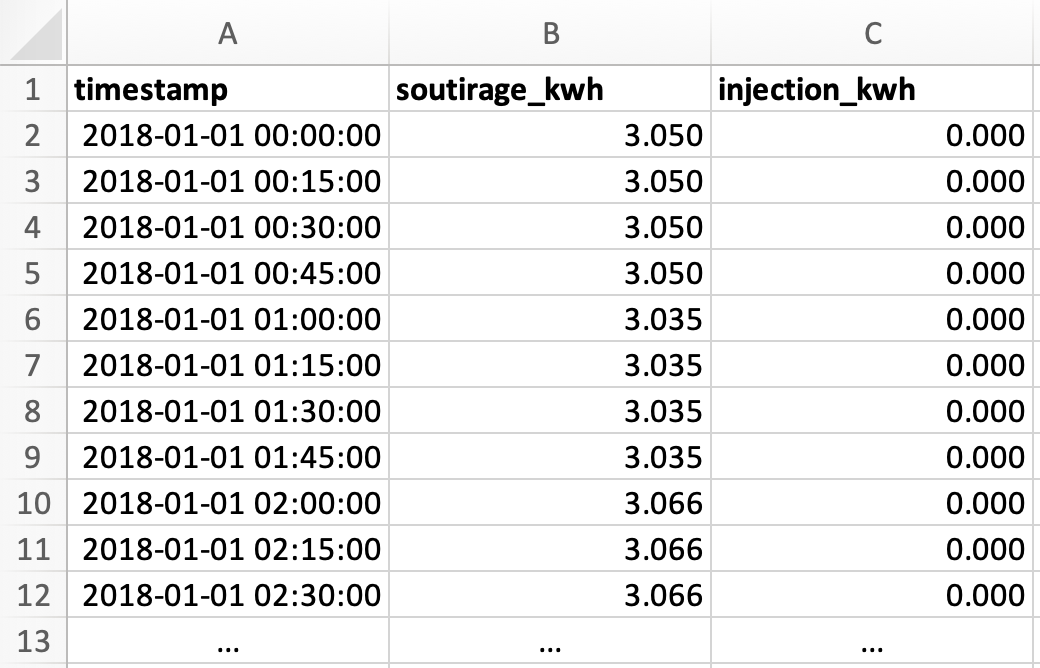Select injection value in row 2
Viewport: 1040px width, 668px height.
873,135
